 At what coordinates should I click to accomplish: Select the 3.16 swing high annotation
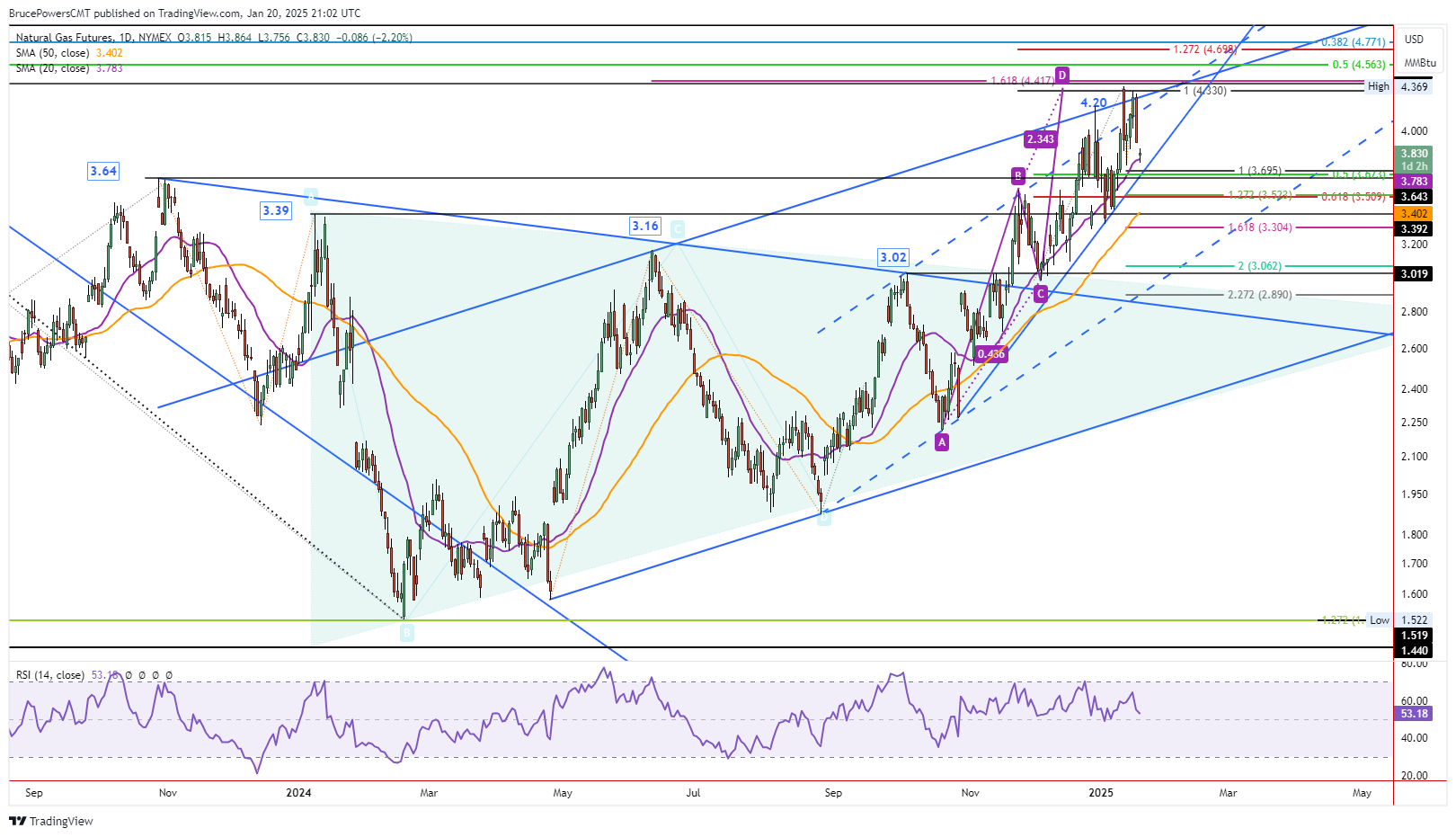click(x=645, y=226)
